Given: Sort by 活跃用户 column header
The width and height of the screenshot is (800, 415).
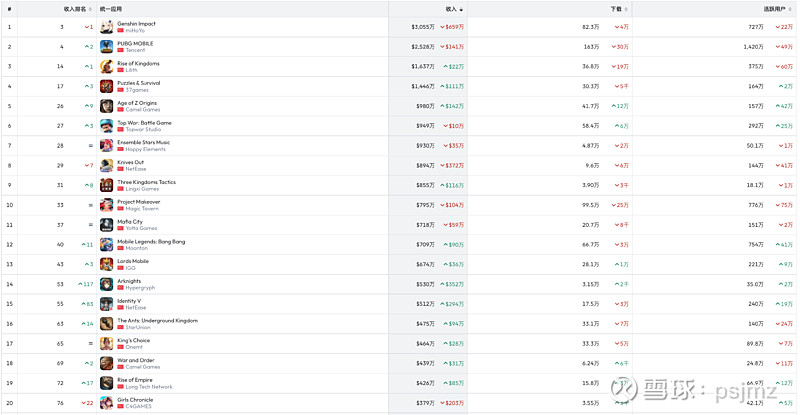Looking at the screenshot, I should 778,8.
